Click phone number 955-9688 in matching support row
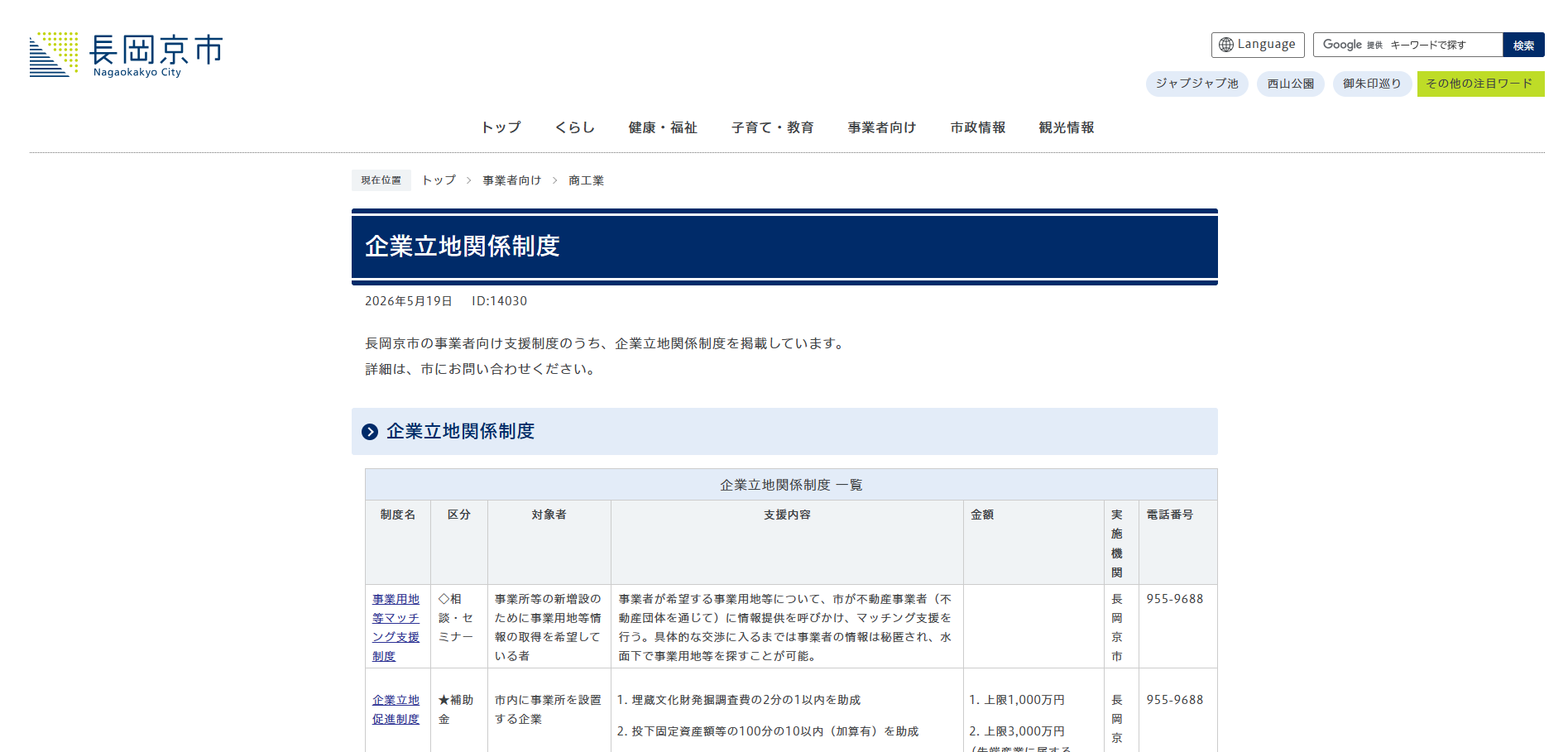 click(1175, 599)
